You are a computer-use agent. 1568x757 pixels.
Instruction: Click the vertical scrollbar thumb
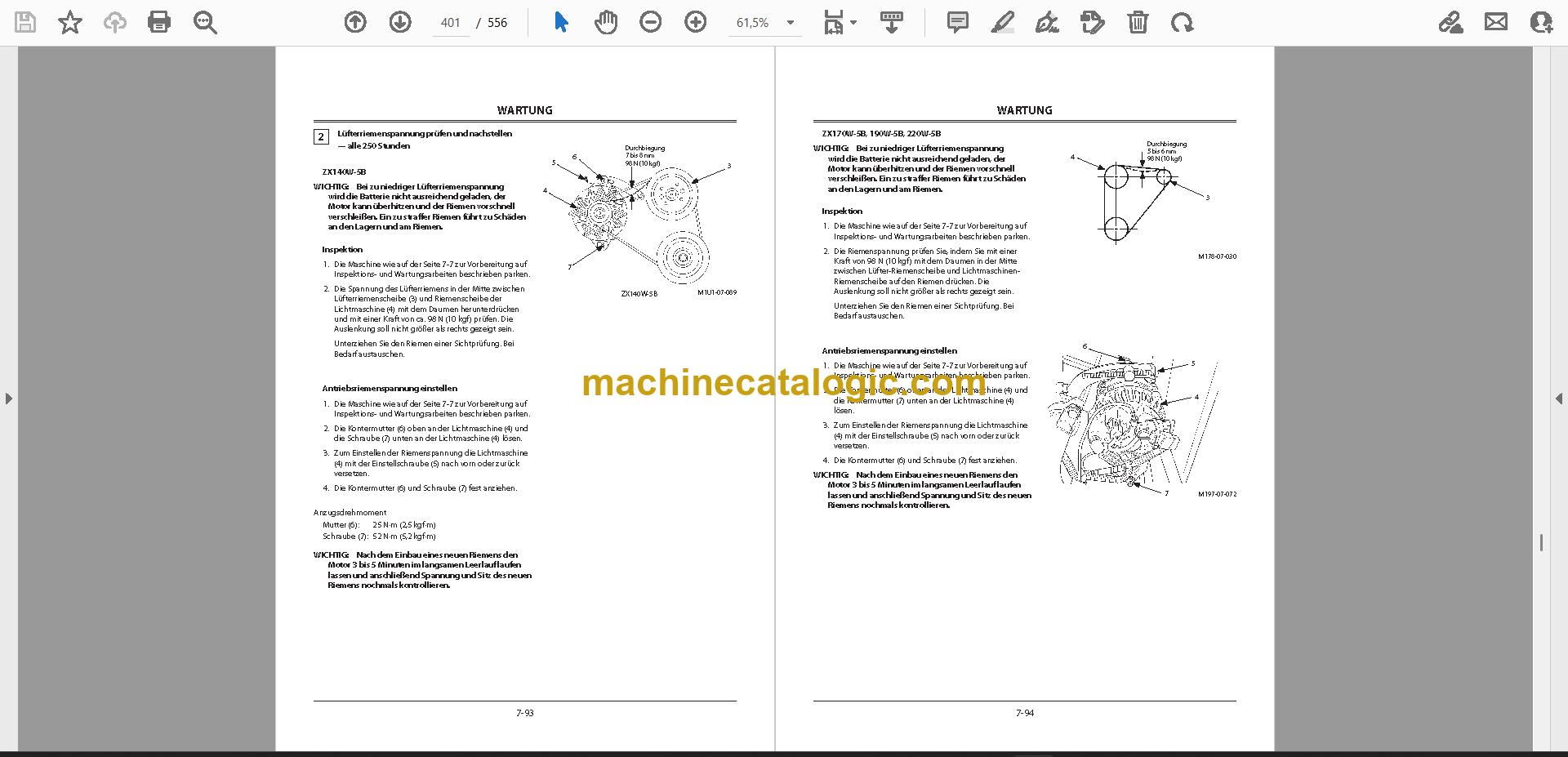tap(1541, 542)
